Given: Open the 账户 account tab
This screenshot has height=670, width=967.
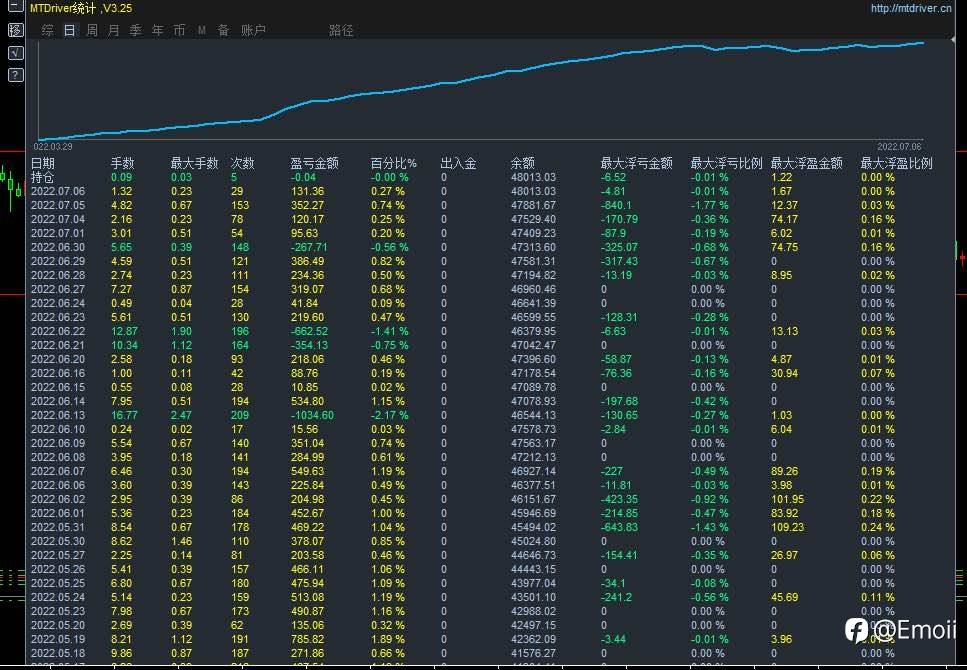Looking at the screenshot, I should [253, 30].
